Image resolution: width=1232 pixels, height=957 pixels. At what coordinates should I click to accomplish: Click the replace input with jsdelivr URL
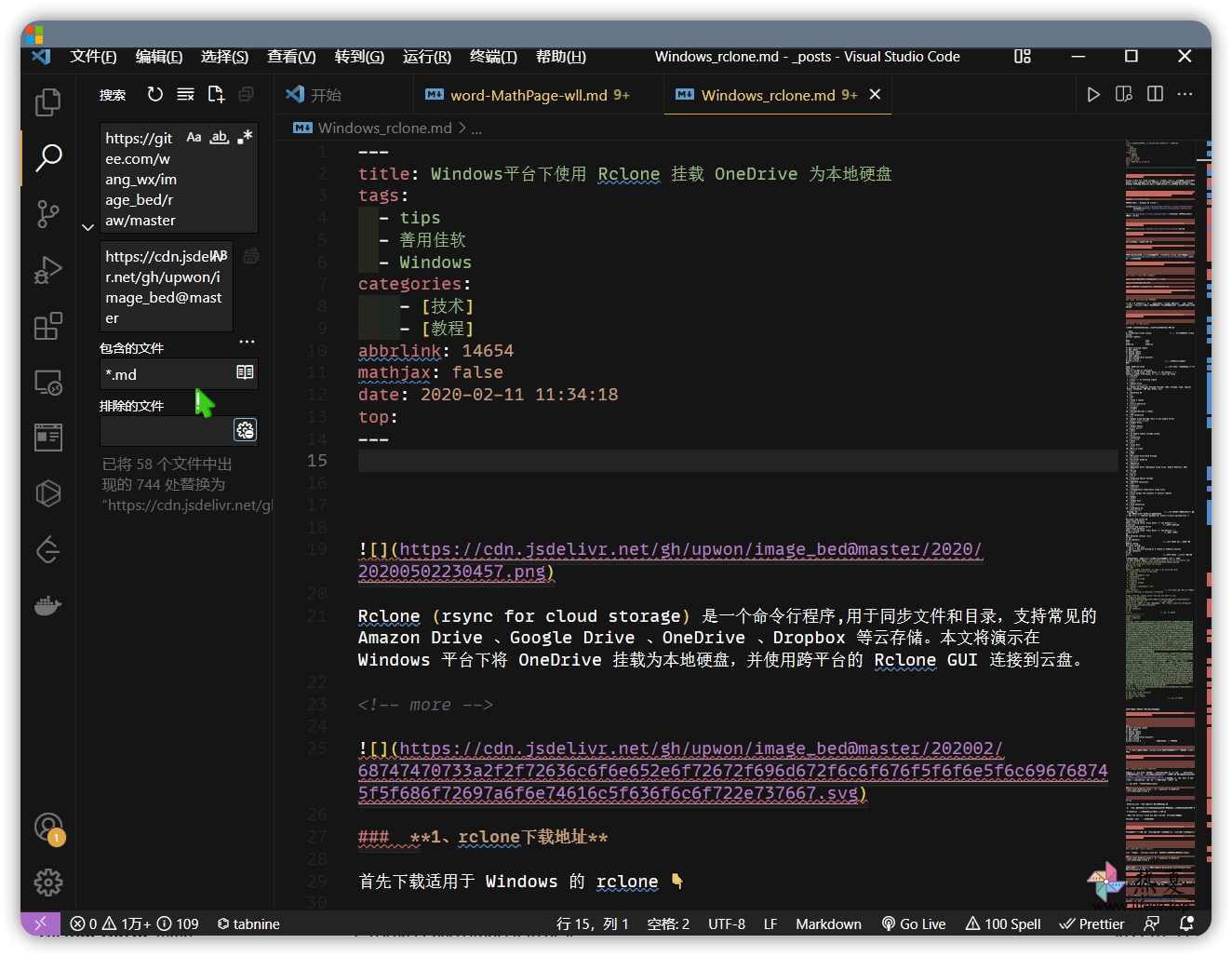166,287
